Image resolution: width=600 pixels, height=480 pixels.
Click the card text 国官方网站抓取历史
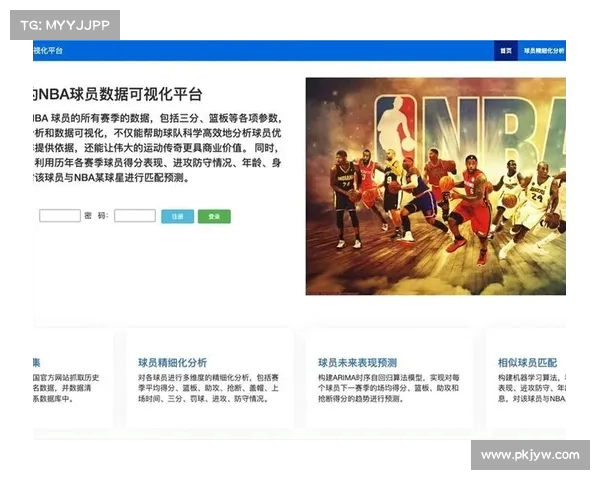[66, 378]
